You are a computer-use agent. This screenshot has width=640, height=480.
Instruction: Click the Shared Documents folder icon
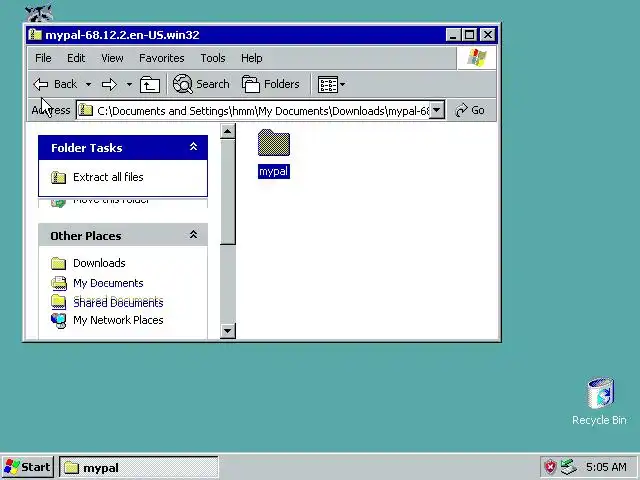click(x=58, y=302)
